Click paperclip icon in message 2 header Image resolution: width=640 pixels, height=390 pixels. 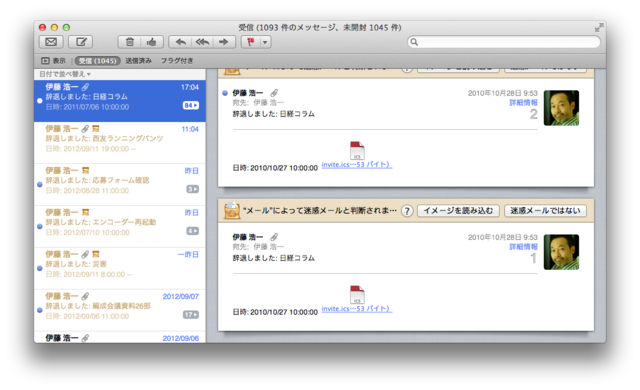click(274, 93)
